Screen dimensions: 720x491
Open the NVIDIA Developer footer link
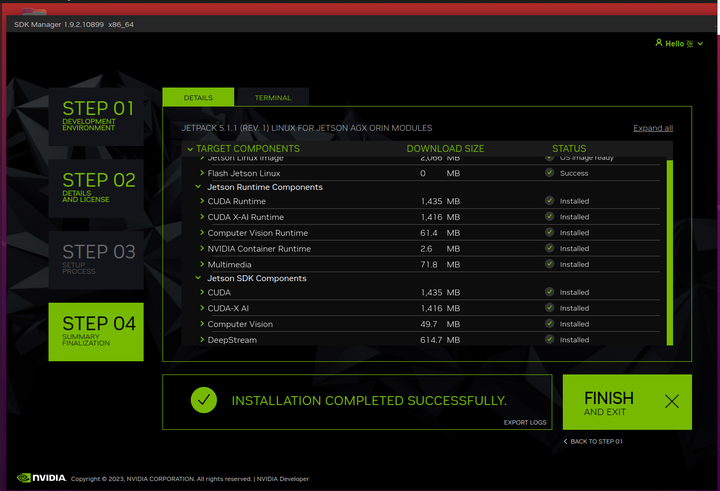283,479
